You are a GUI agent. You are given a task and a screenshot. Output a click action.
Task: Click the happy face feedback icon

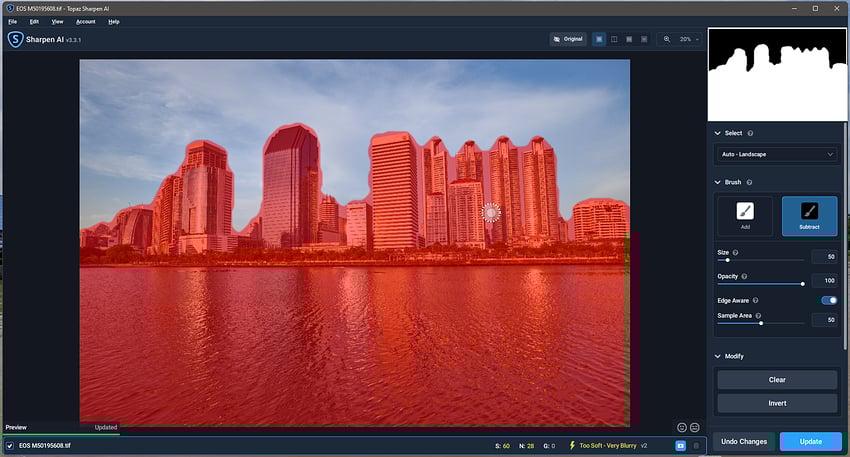click(682, 427)
